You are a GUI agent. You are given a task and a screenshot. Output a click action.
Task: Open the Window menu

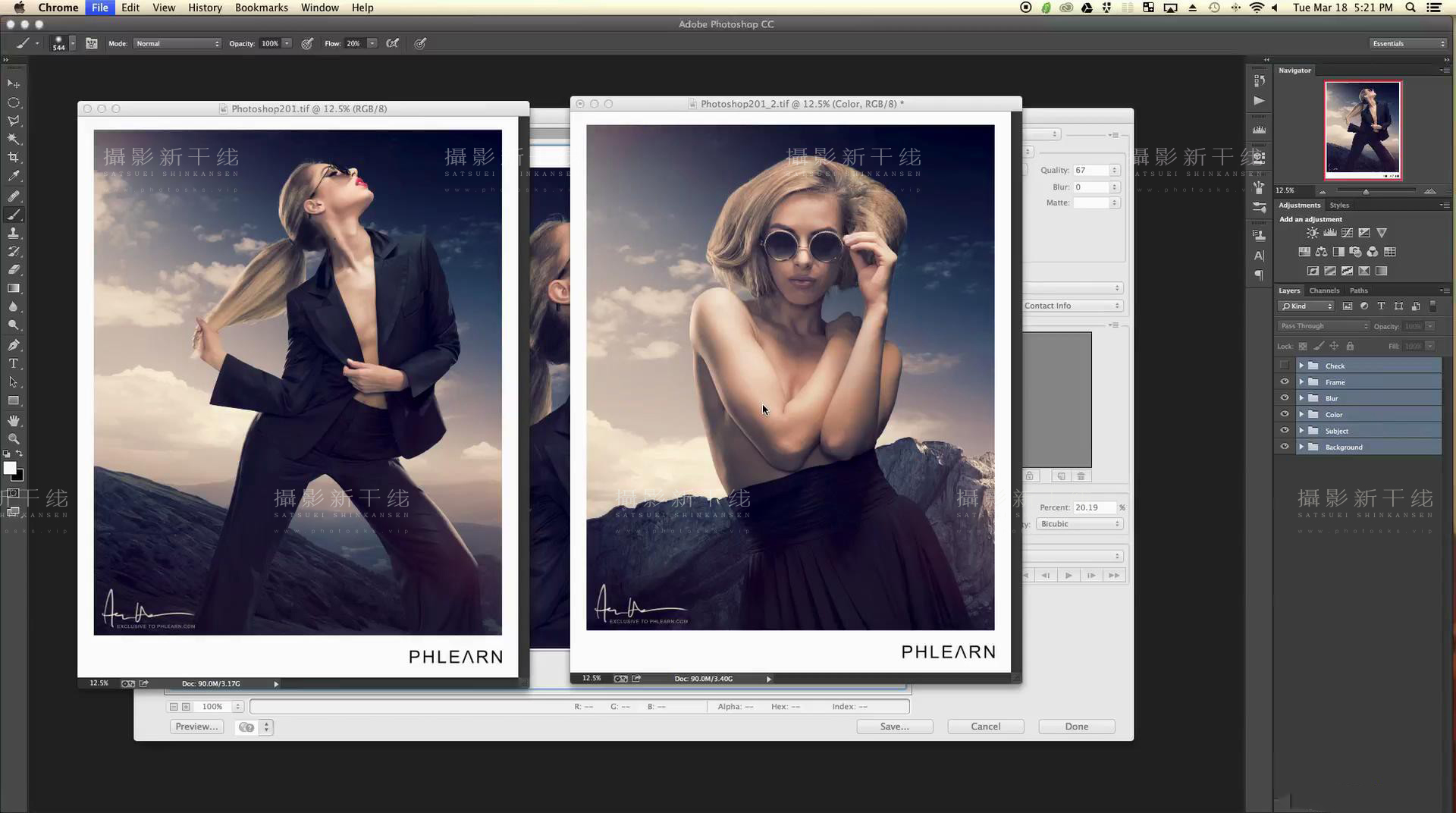pyautogui.click(x=320, y=8)
